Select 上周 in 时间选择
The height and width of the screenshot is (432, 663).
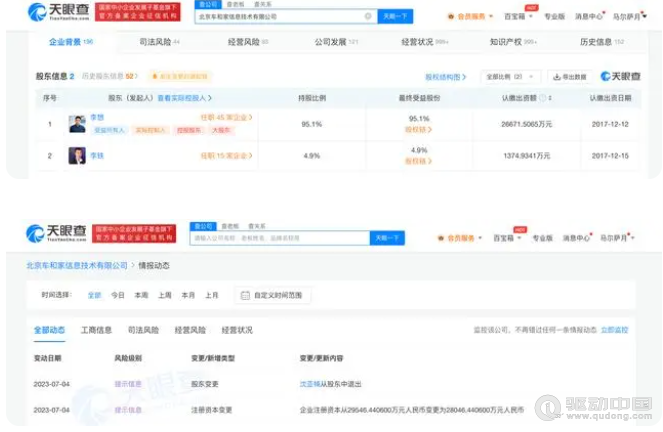click(x=164, y=295)
